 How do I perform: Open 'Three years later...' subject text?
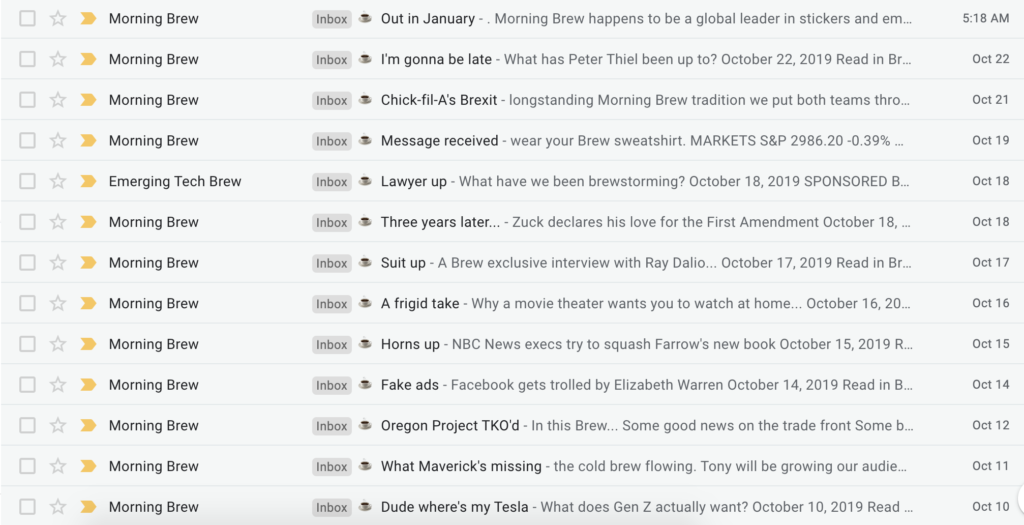[x=440, y=222]
